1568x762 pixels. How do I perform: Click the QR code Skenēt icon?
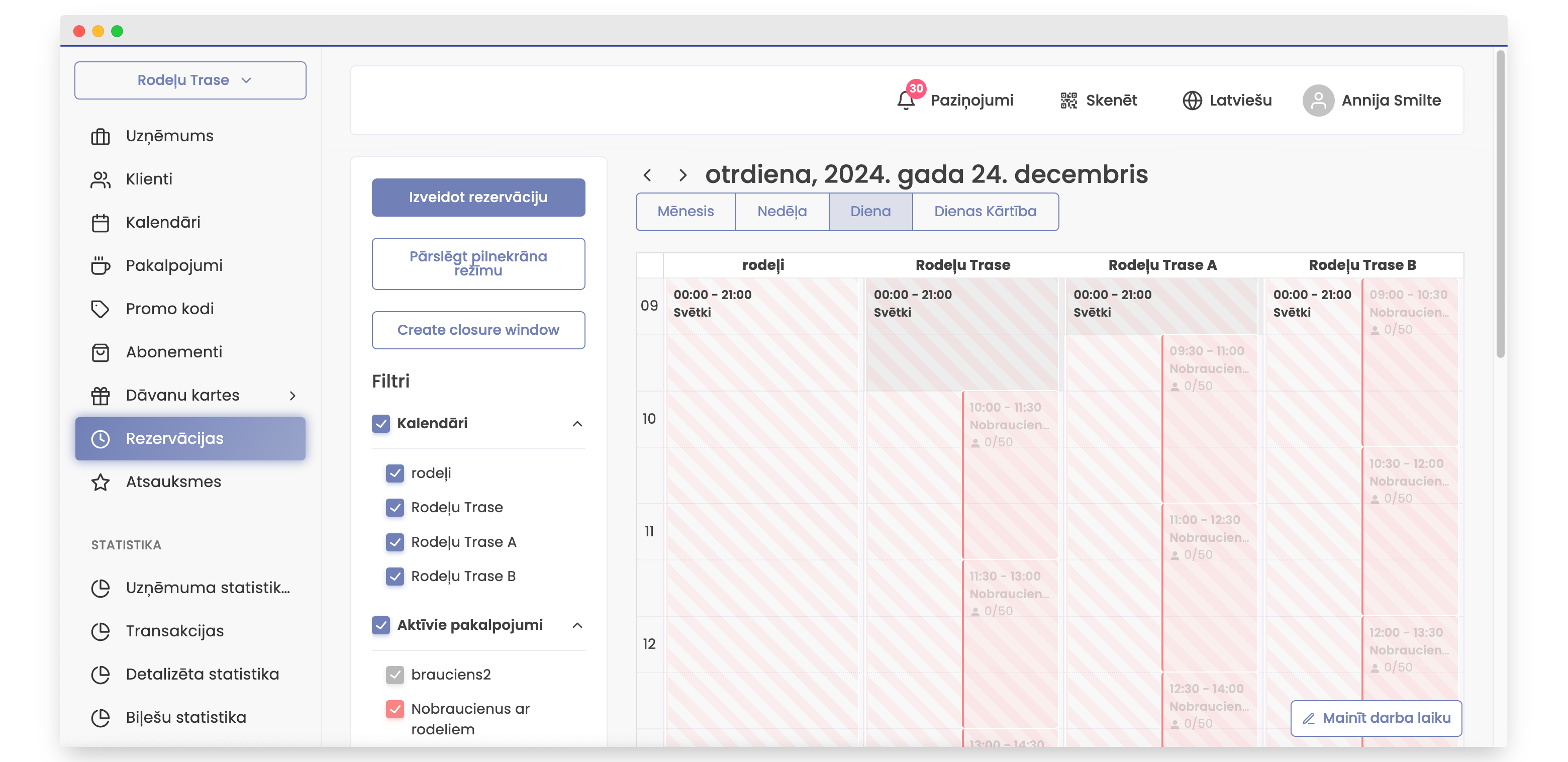click(1068, 101)
